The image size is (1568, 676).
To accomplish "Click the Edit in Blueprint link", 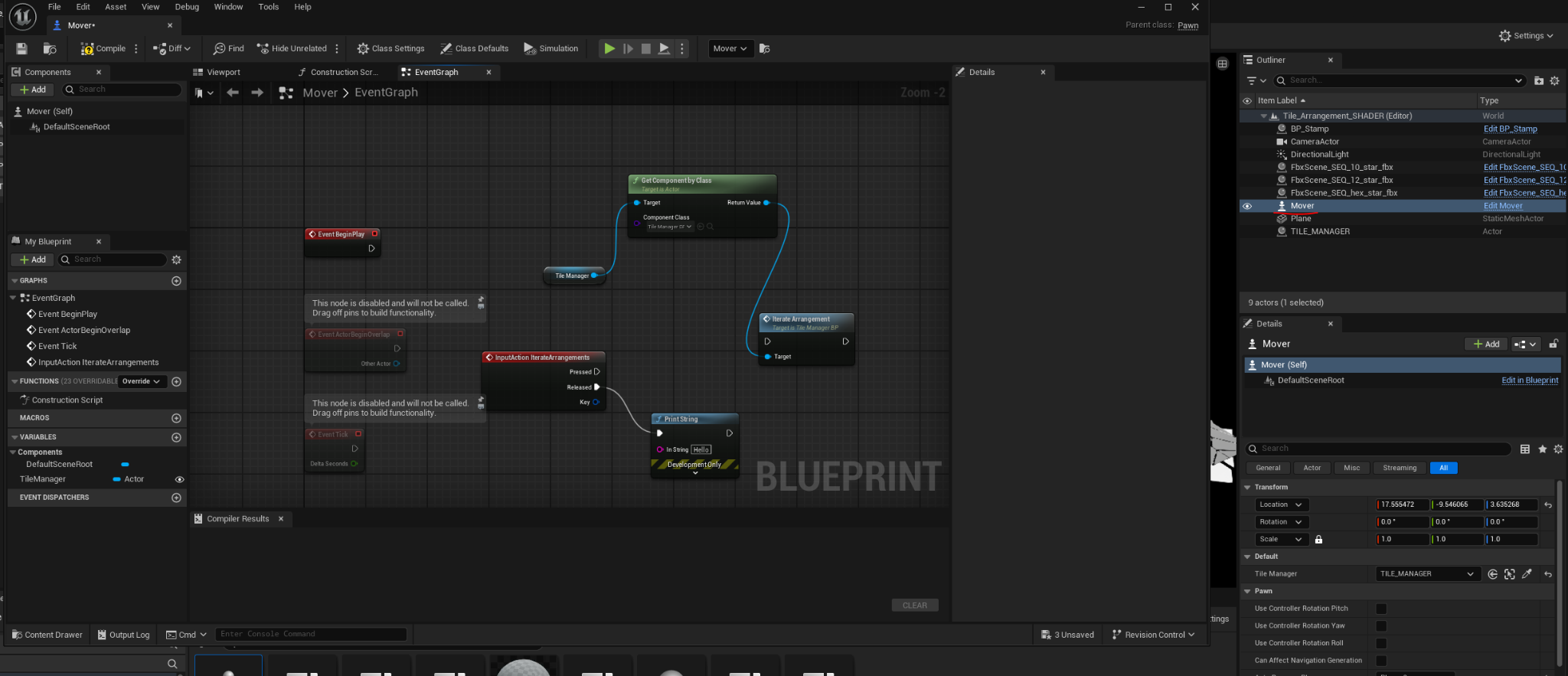I will click(x=1529, y=380).
